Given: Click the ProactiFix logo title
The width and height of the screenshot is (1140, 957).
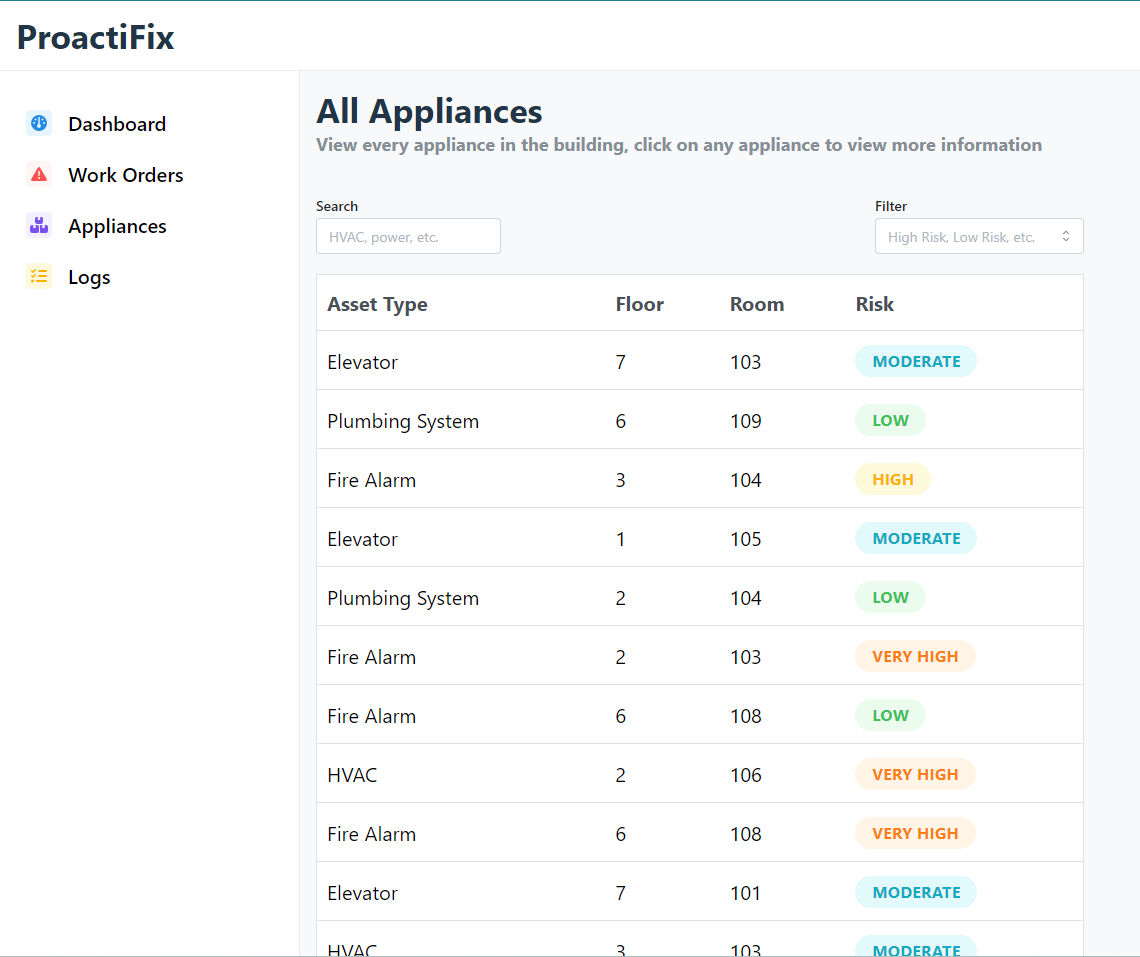Looking at the screenshot, I should coord(96,37).
